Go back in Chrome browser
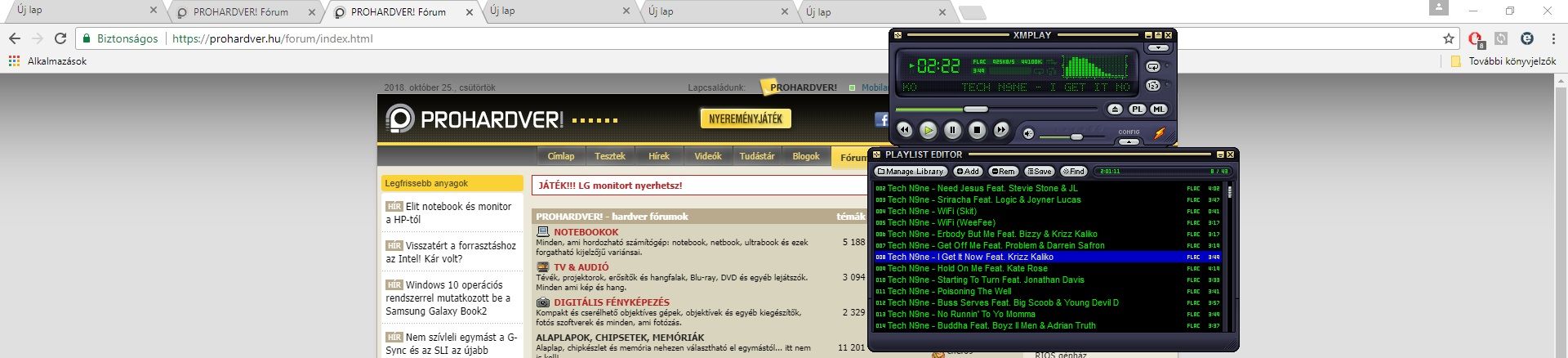Screen dimensions: 1568x358 point(14,38)
